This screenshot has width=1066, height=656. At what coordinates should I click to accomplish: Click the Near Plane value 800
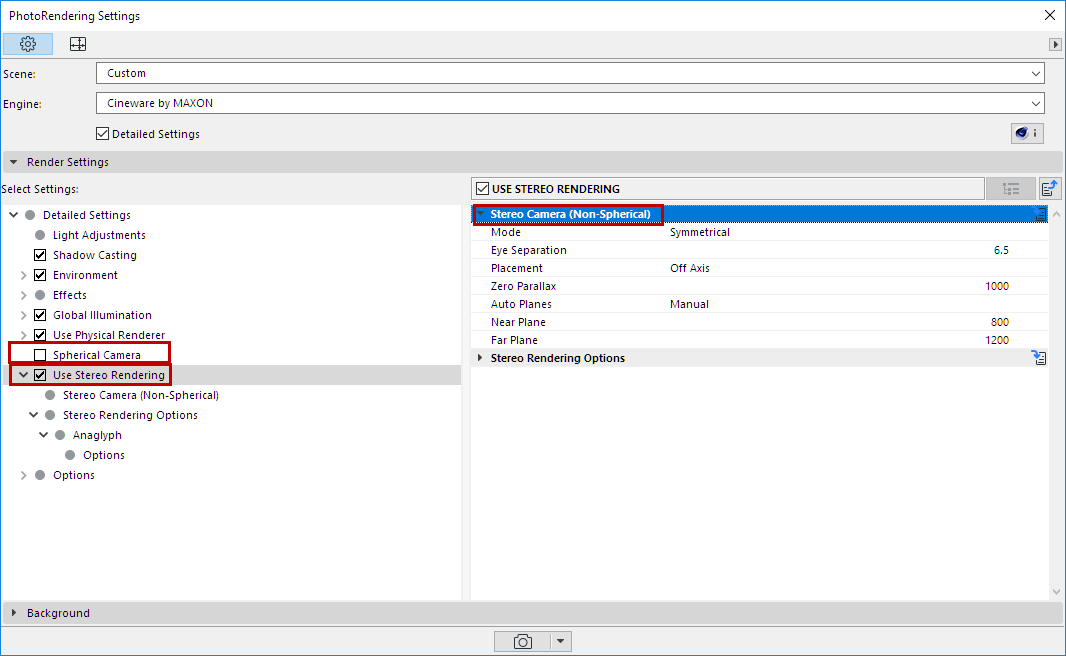point(999,322)
